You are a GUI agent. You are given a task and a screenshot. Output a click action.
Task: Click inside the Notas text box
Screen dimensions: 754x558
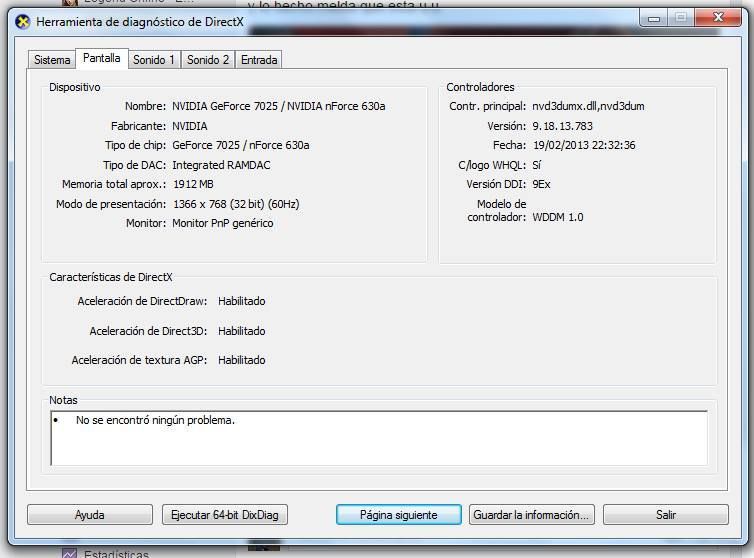[x=379, y=438]
